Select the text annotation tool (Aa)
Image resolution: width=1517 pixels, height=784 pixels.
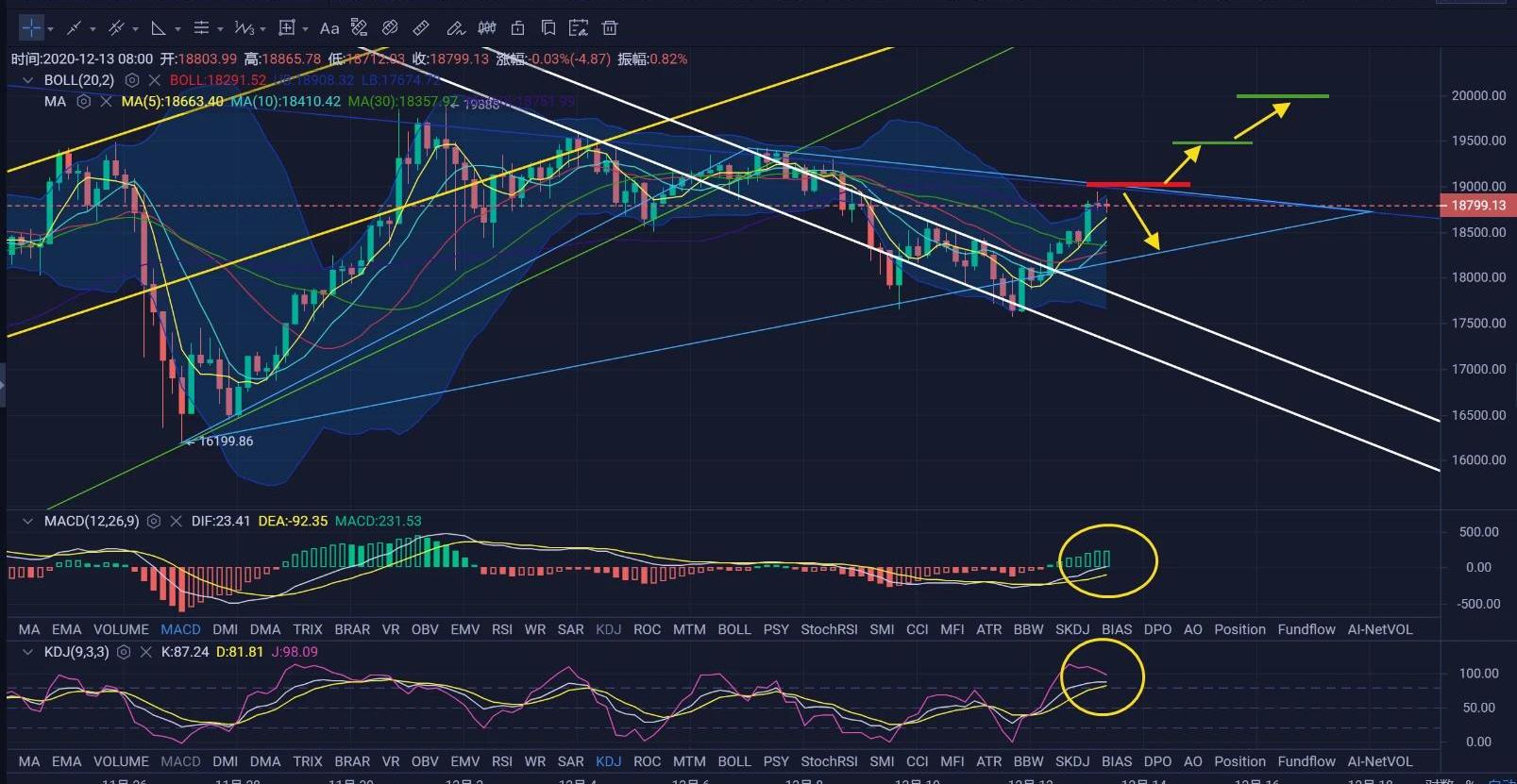tap(329, 28)
